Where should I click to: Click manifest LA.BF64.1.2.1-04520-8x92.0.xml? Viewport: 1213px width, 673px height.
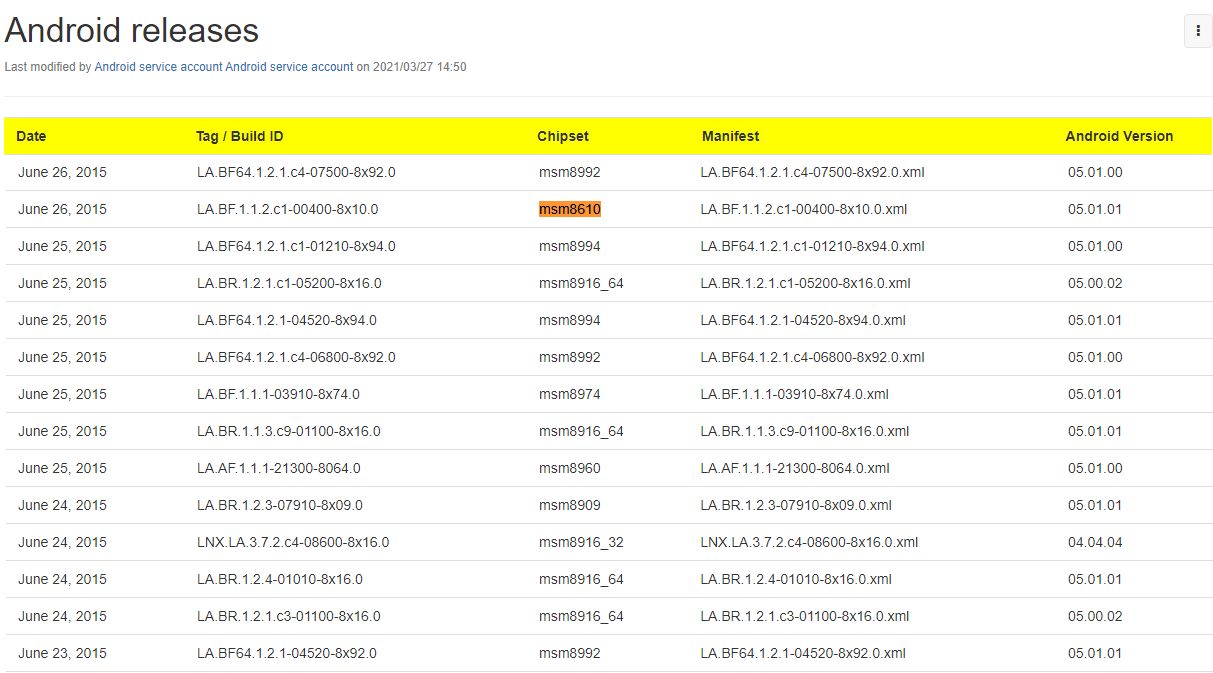[x=803, y=653]
